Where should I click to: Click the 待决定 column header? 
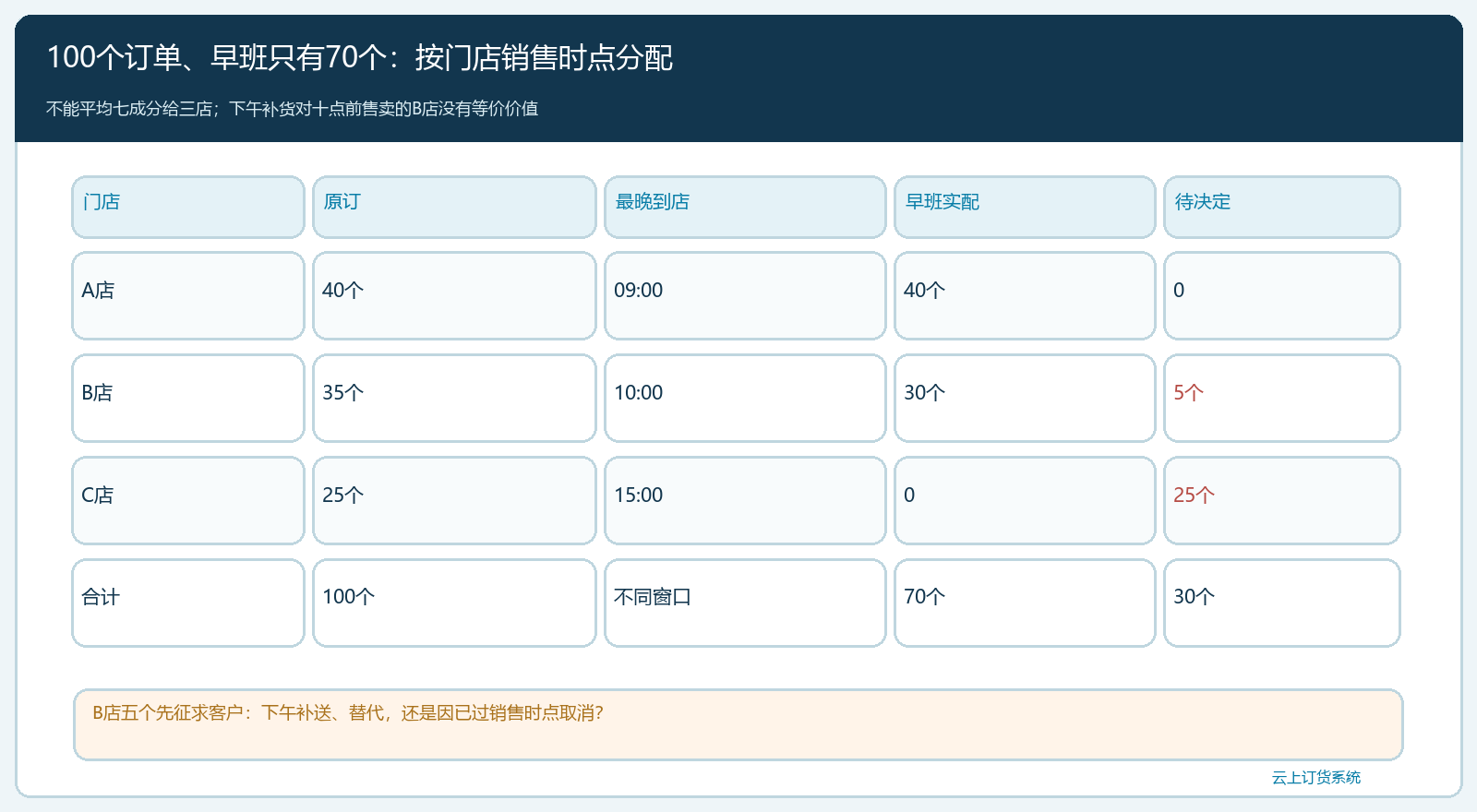pyautogui.click(x=1282, y=207)
